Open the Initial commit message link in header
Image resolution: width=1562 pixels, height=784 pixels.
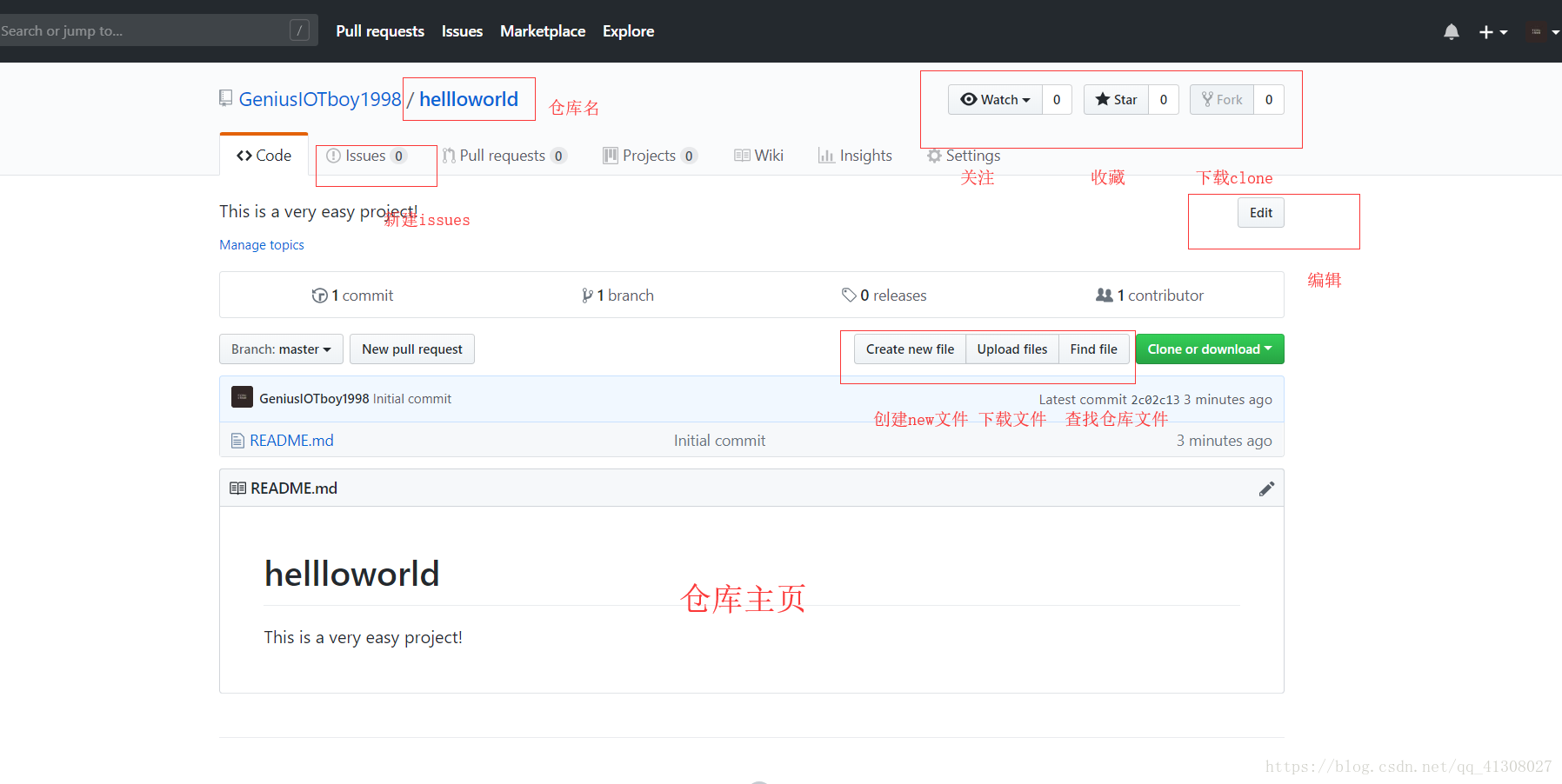tap(412, 399)
